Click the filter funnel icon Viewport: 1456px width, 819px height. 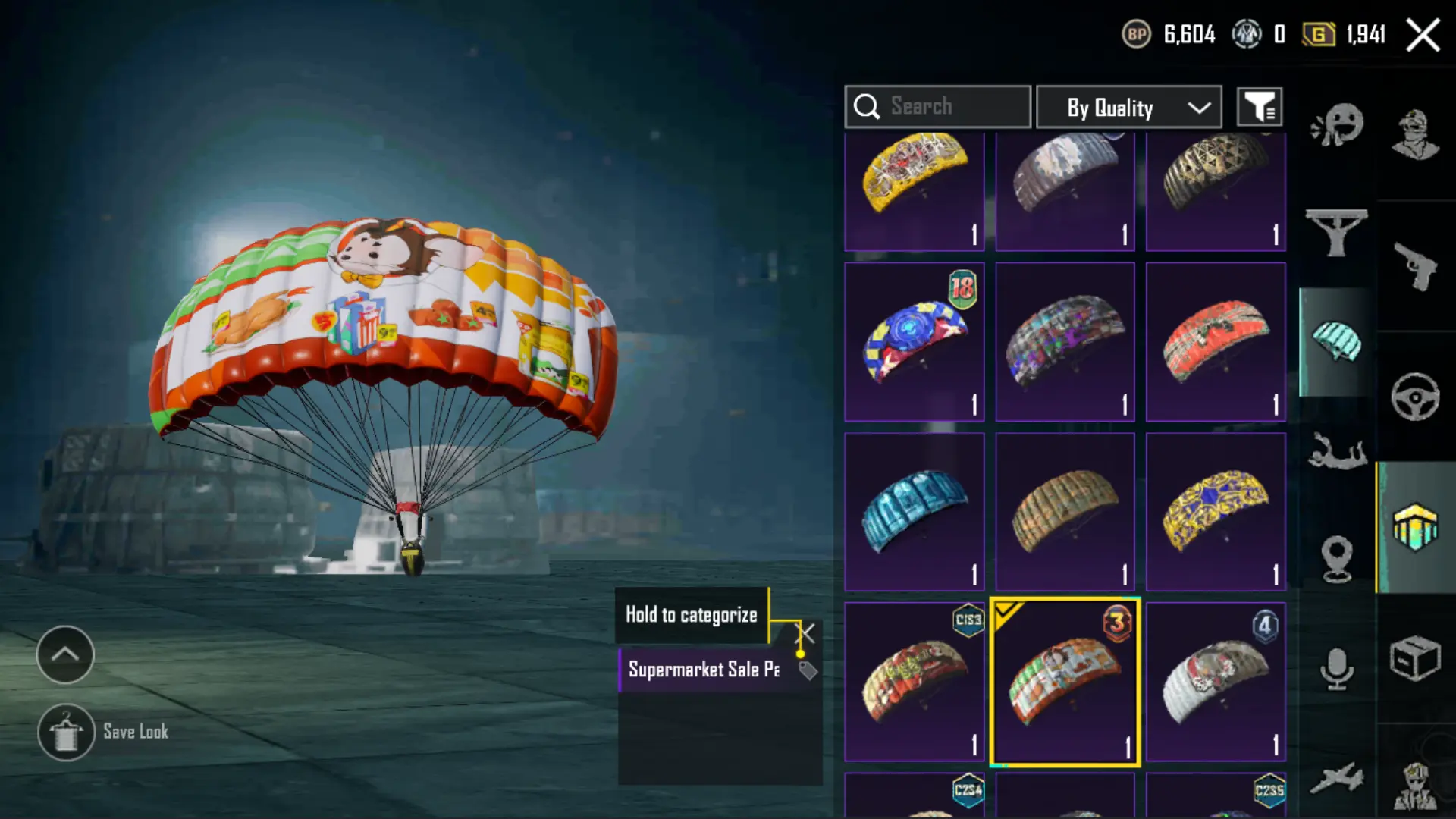point(1260,107)
